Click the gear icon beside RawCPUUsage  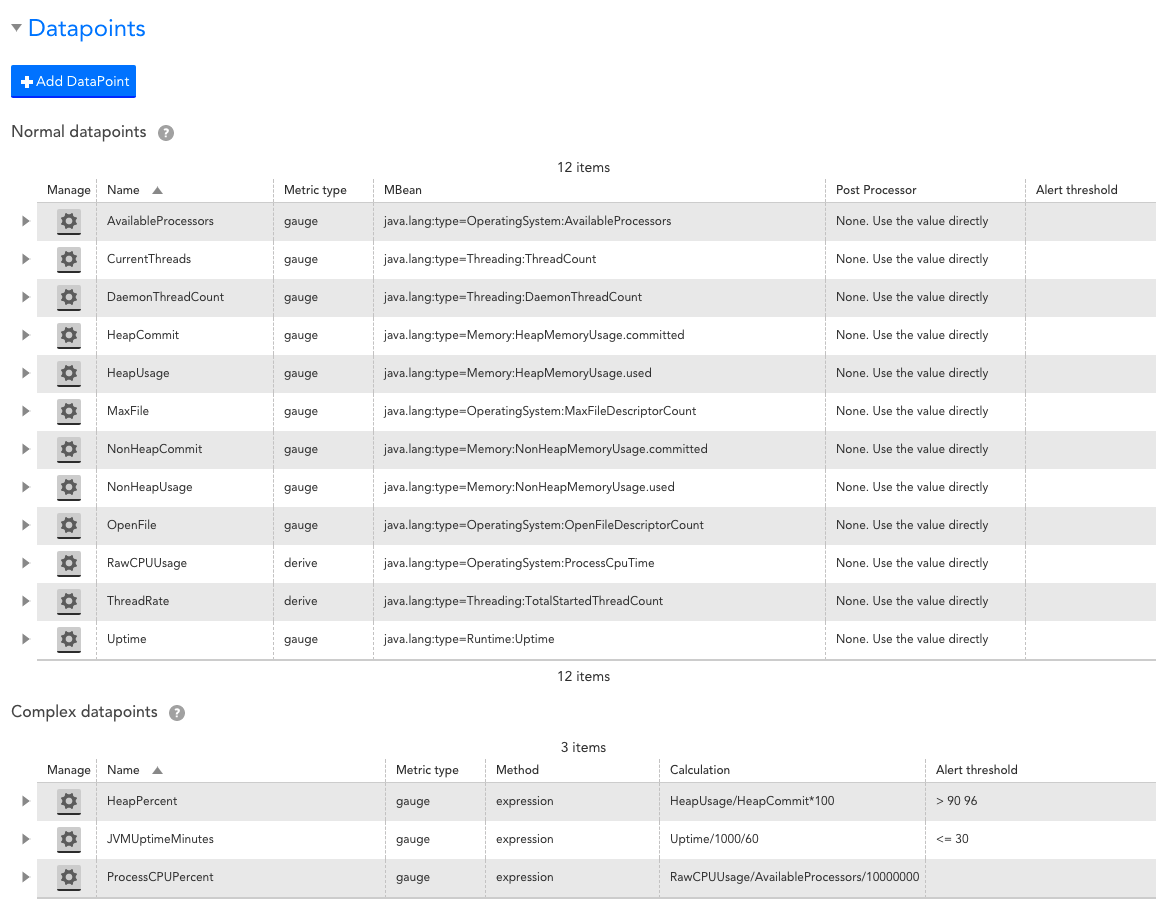(68, 563)
